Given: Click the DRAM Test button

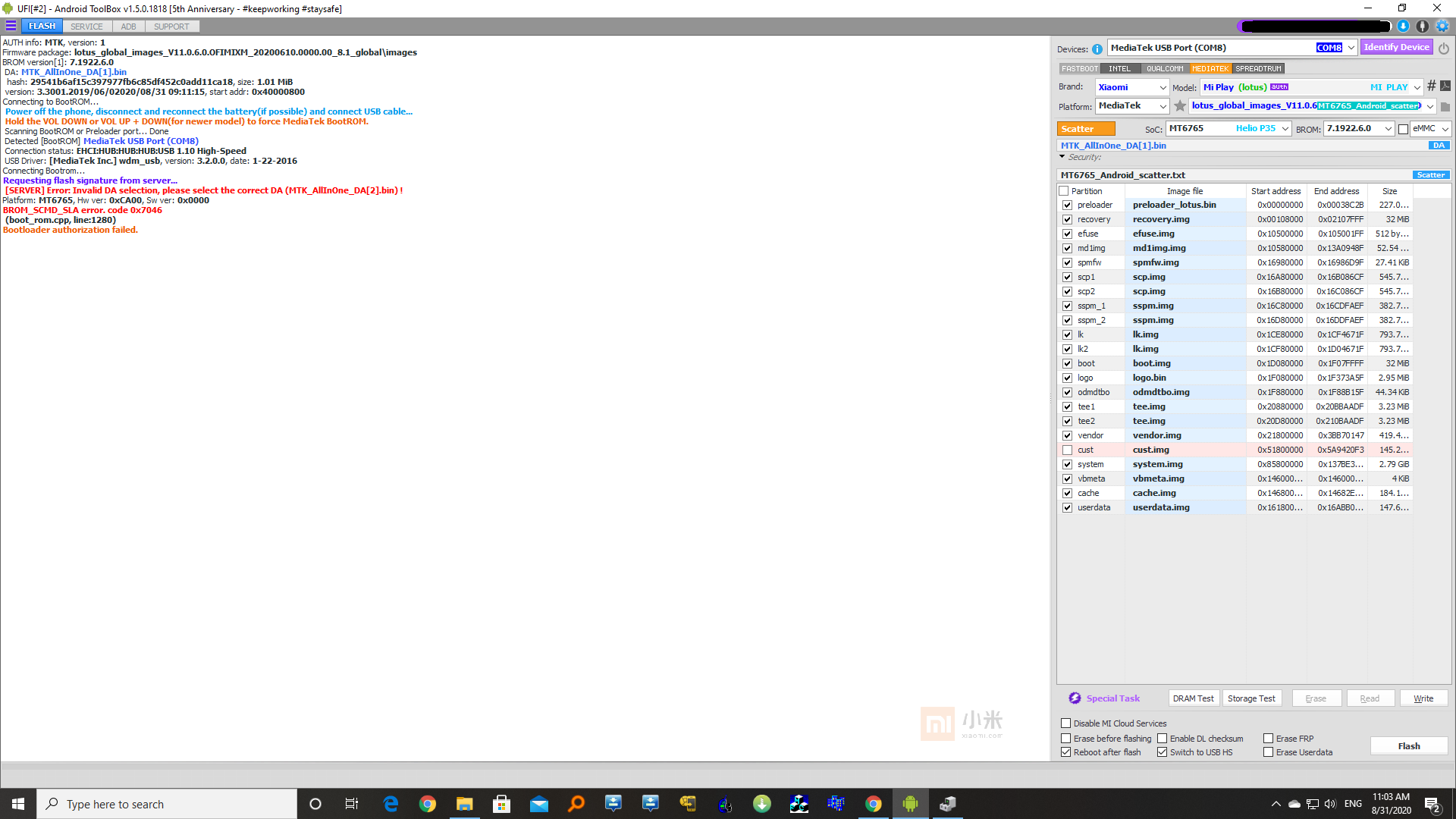Looking at the screenshot, I should 1193,698.
